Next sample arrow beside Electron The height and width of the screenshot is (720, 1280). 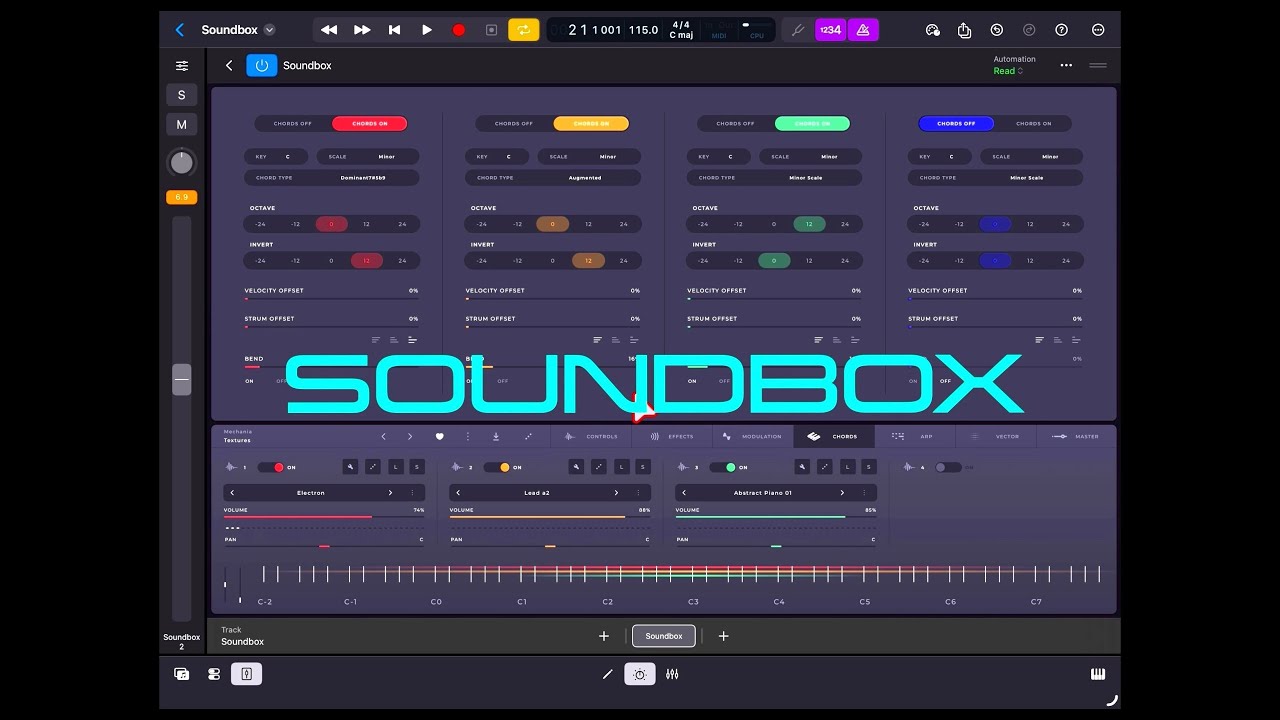pyautogui.click(x=390, y=493)
